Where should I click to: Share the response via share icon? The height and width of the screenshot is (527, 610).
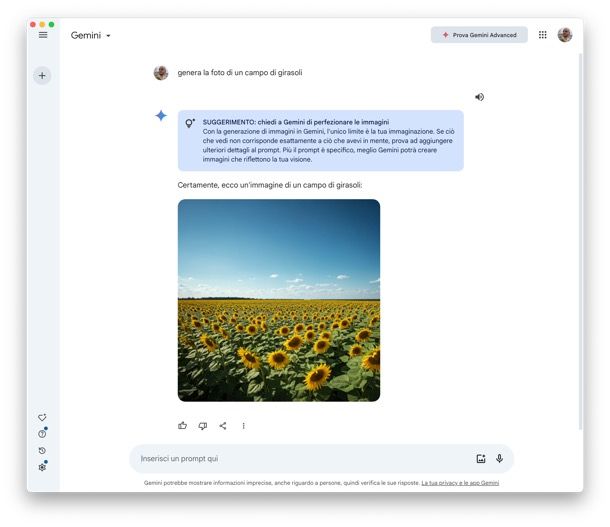[x=223, y=426]
